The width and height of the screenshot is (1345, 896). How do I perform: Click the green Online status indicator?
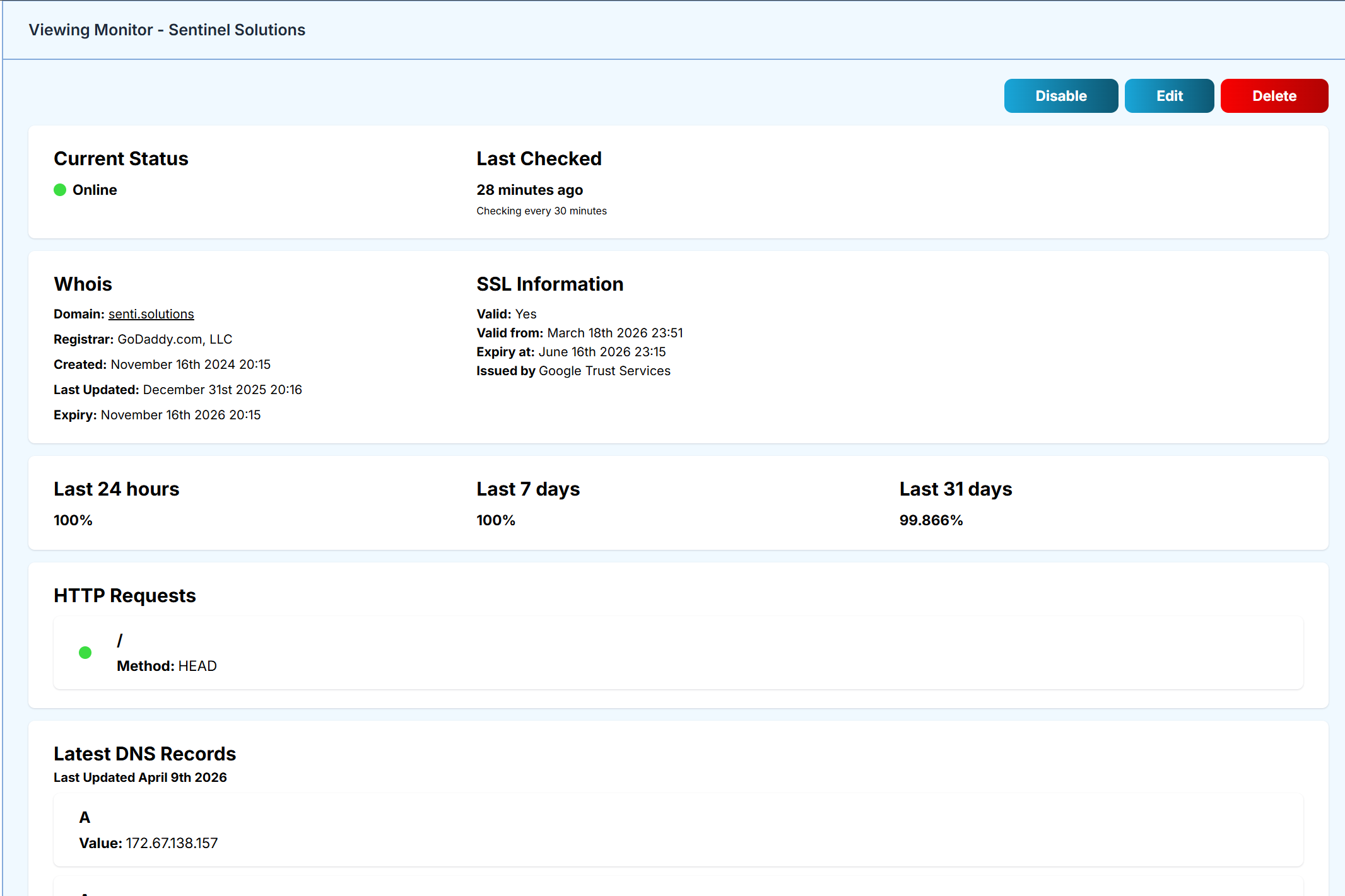pyautogui.click(x=61, y=189)
